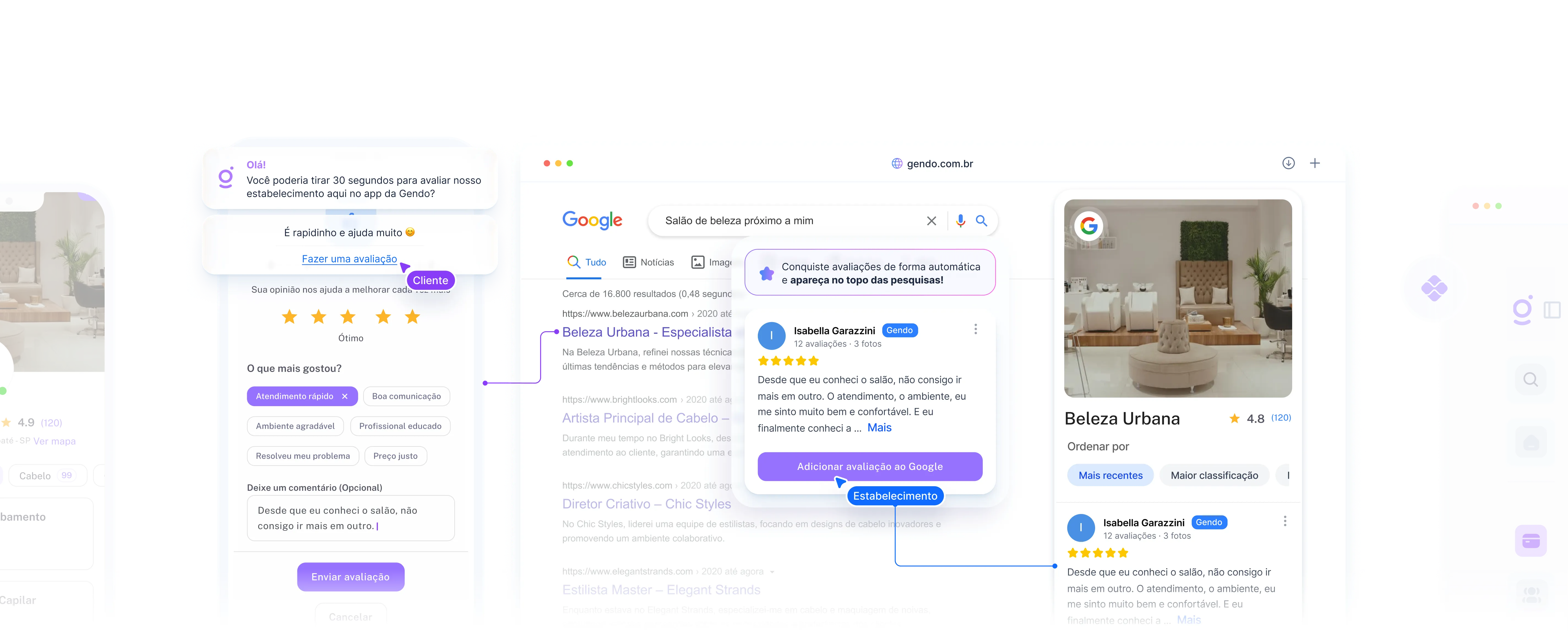1568x631 pixels.
Task: Select the Boa comunicação chip
Action: pos(406,396)
